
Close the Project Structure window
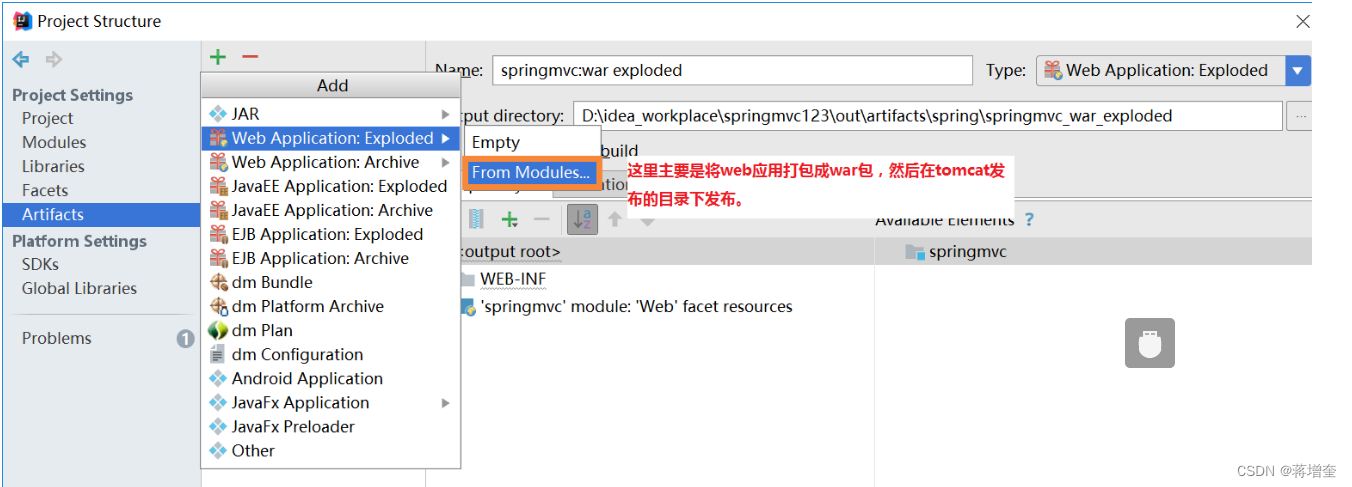1302,21
